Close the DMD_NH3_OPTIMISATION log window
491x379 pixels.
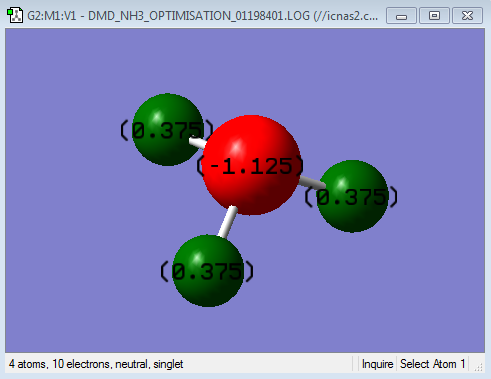pos(467,16)
